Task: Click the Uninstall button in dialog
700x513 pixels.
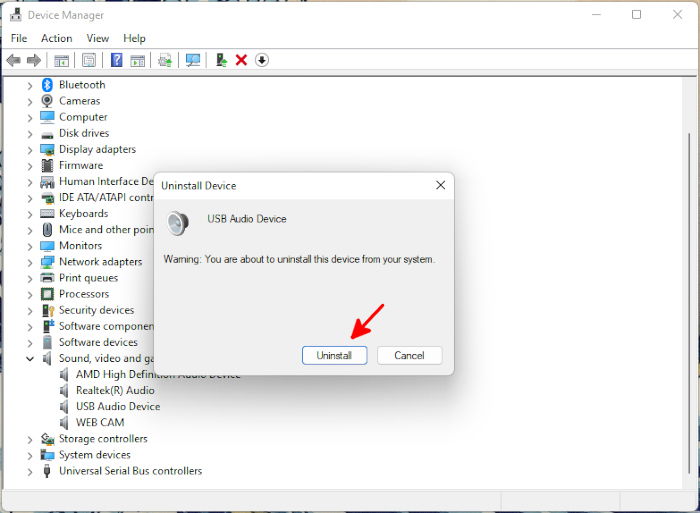Action: click(x=334, y=355)
